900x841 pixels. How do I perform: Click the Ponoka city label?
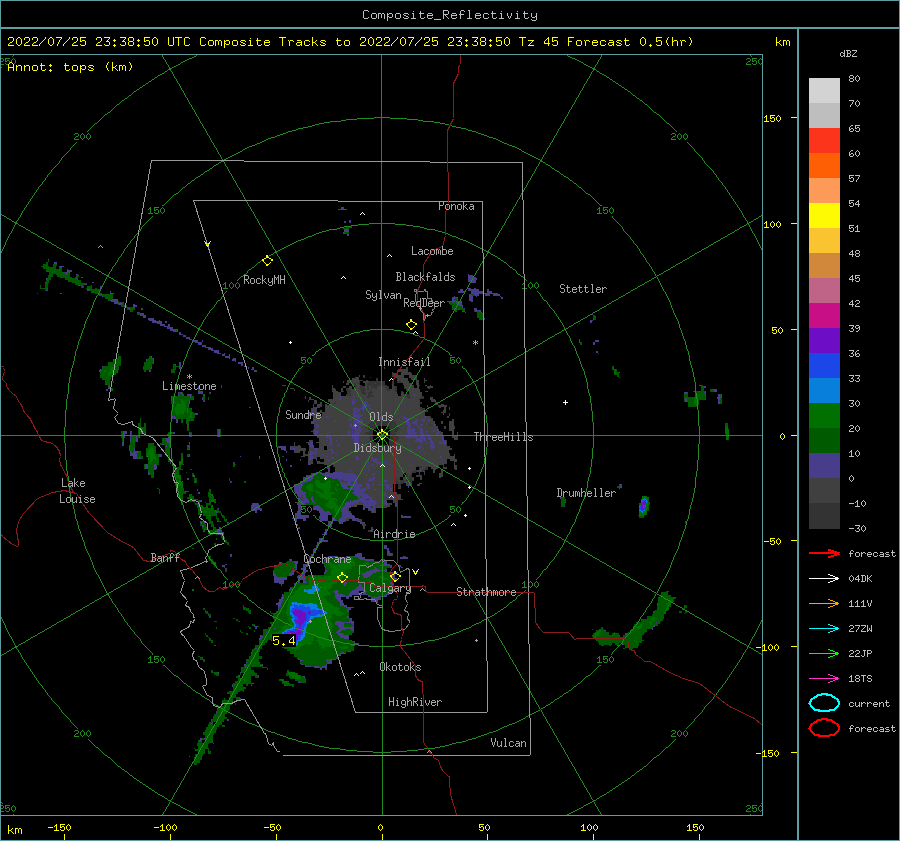(x=456, y=206)
